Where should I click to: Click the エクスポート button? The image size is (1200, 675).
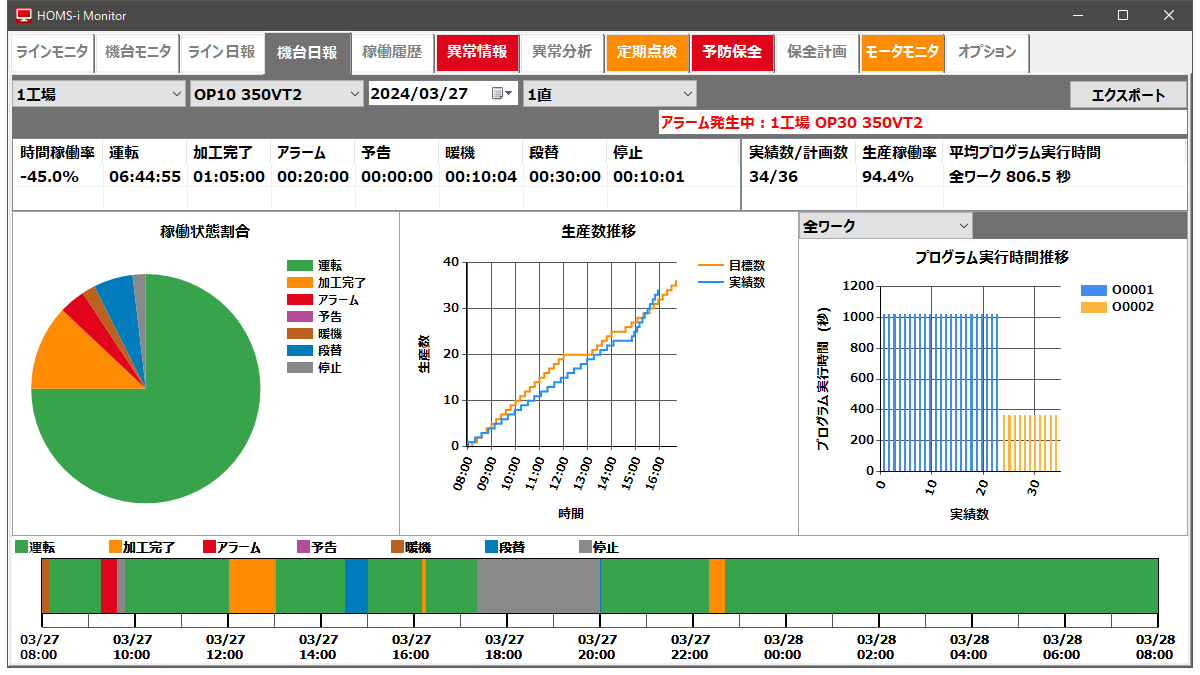1128,95
